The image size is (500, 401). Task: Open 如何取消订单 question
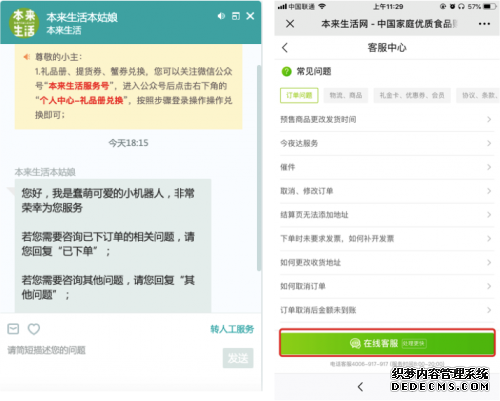click(387, 286)
